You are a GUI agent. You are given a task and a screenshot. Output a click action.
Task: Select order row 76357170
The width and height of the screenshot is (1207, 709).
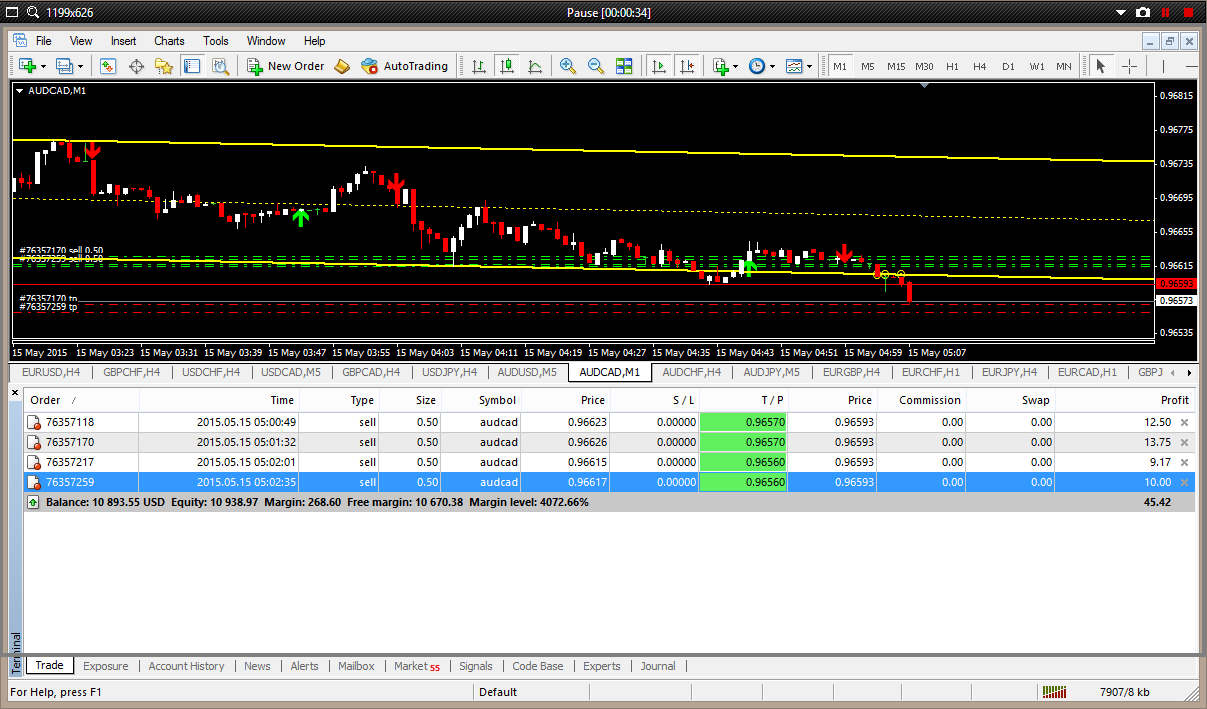pos(608,442)
